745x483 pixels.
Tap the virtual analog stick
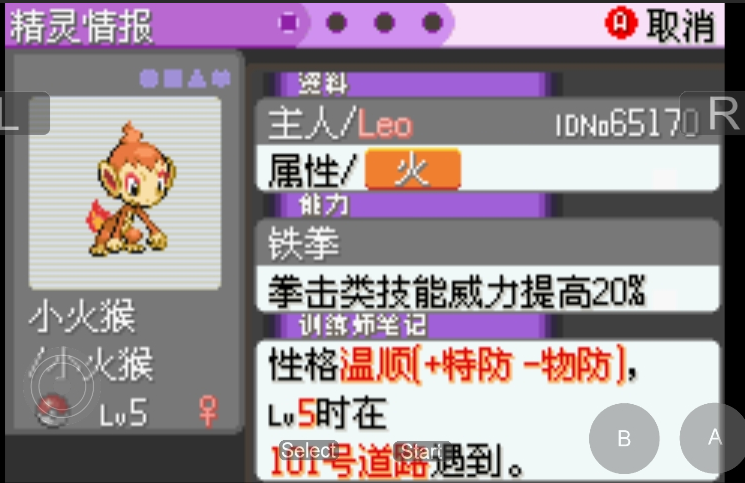61,387
